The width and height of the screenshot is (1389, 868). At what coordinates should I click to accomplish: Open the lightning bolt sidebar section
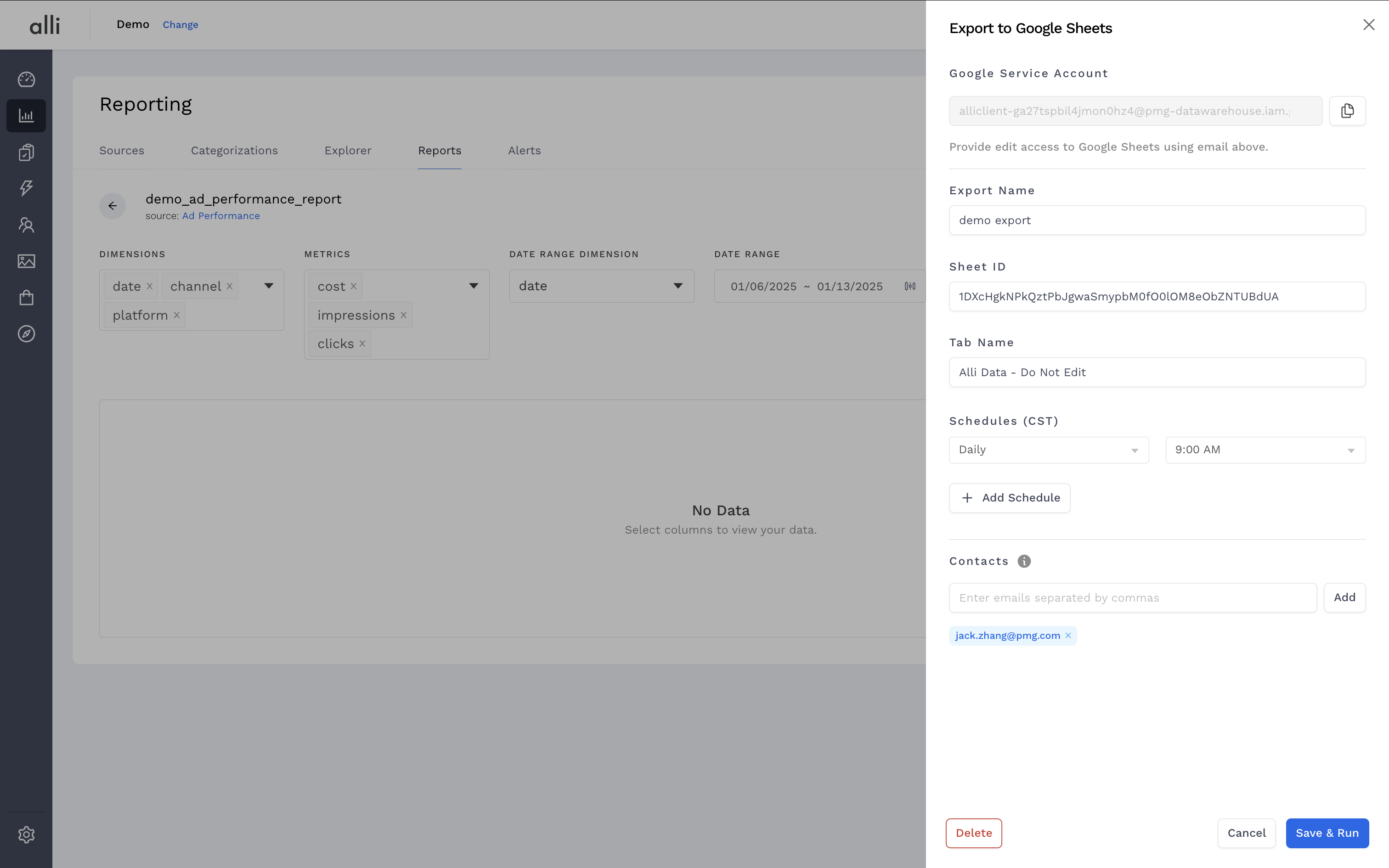point(26,188)
